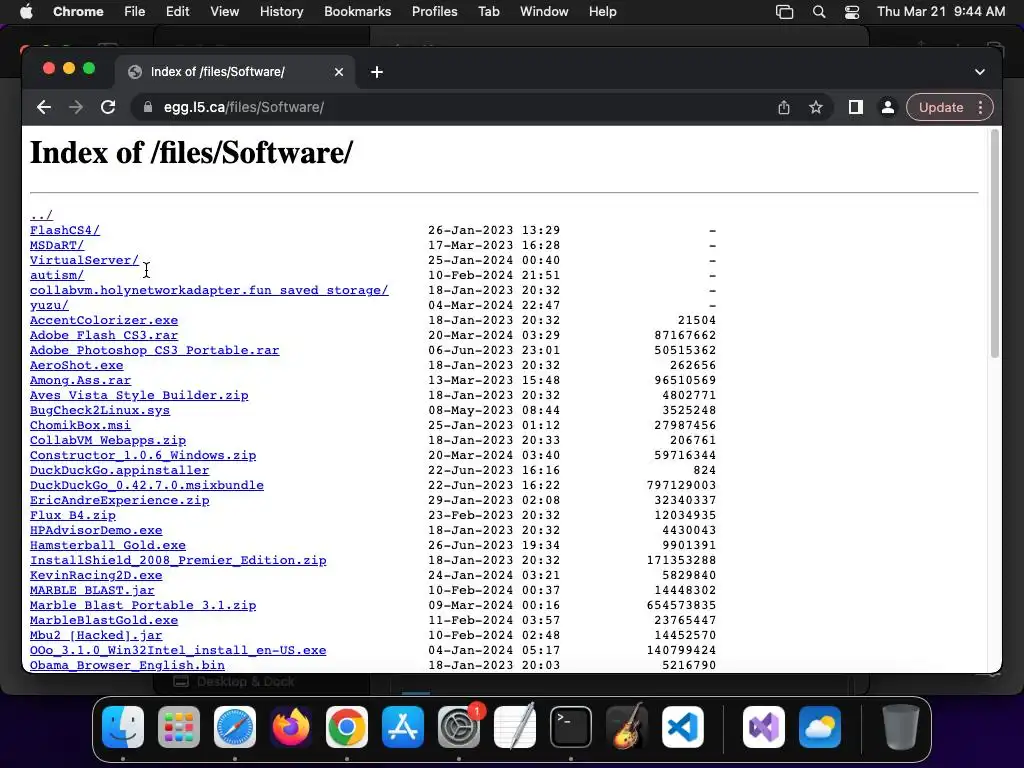This screenshot has height=768, width=1024.
Task: Open the side panel icon
Action: 856,107
